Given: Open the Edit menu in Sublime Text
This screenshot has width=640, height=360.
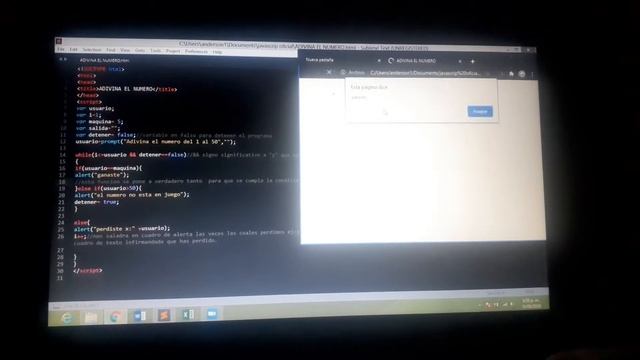Looking at the screenshot, I should pos(73,49).
